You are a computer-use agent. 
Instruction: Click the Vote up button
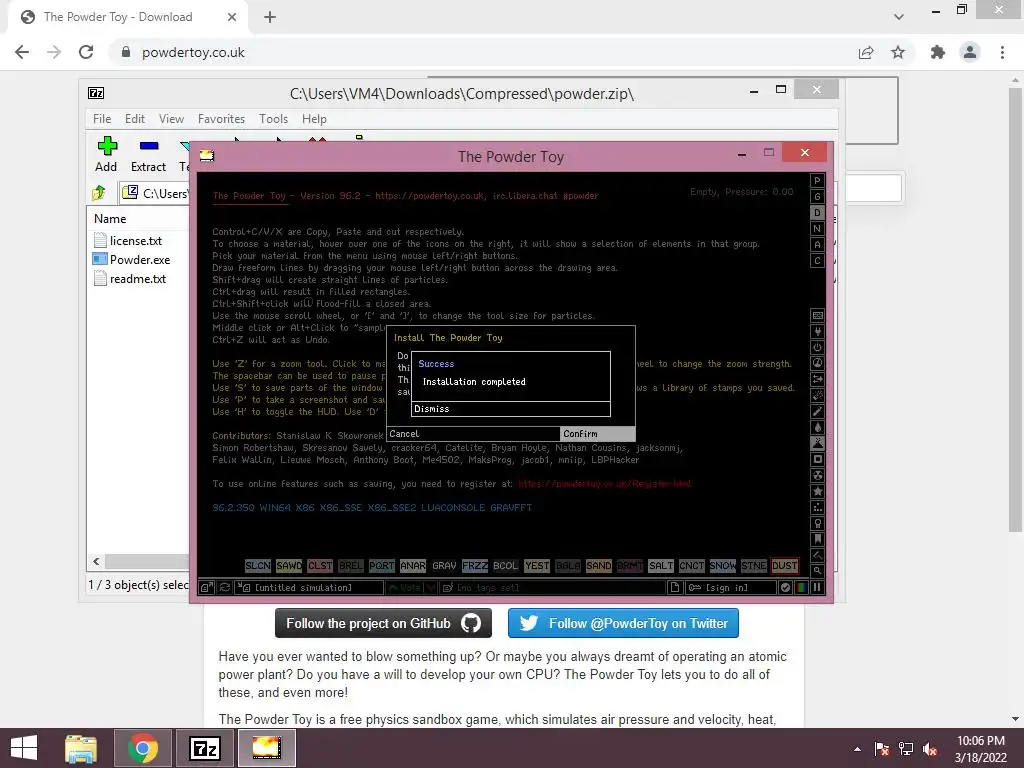(404, 588)
